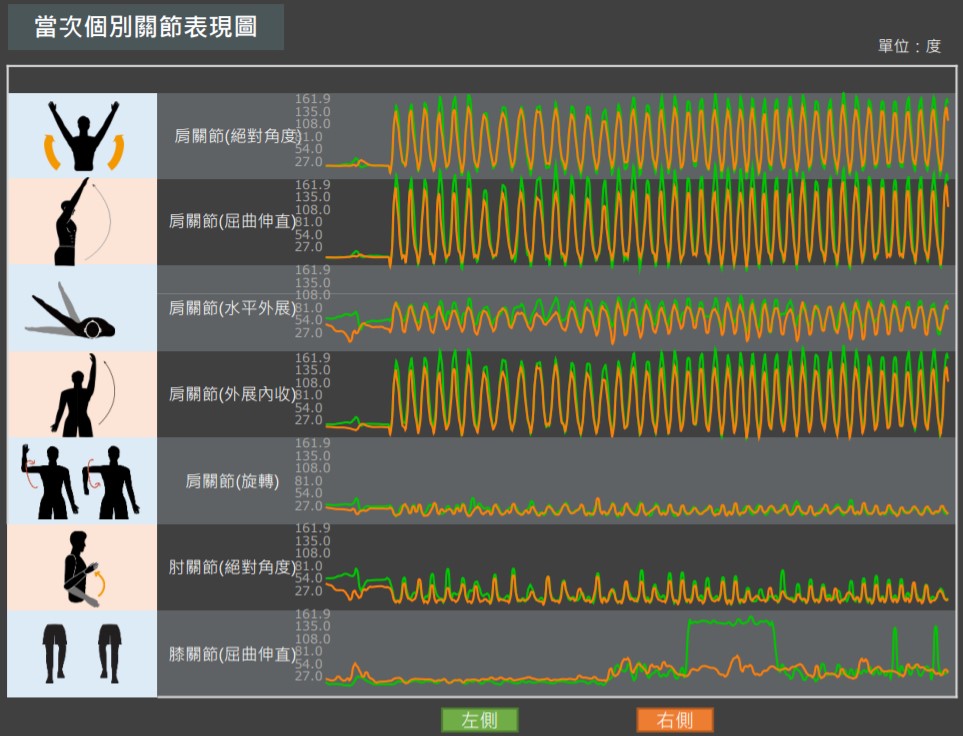This screenshot has height=736, width=963.
Task: Toggle the green 左側 legend button
Action: point(480,720)
